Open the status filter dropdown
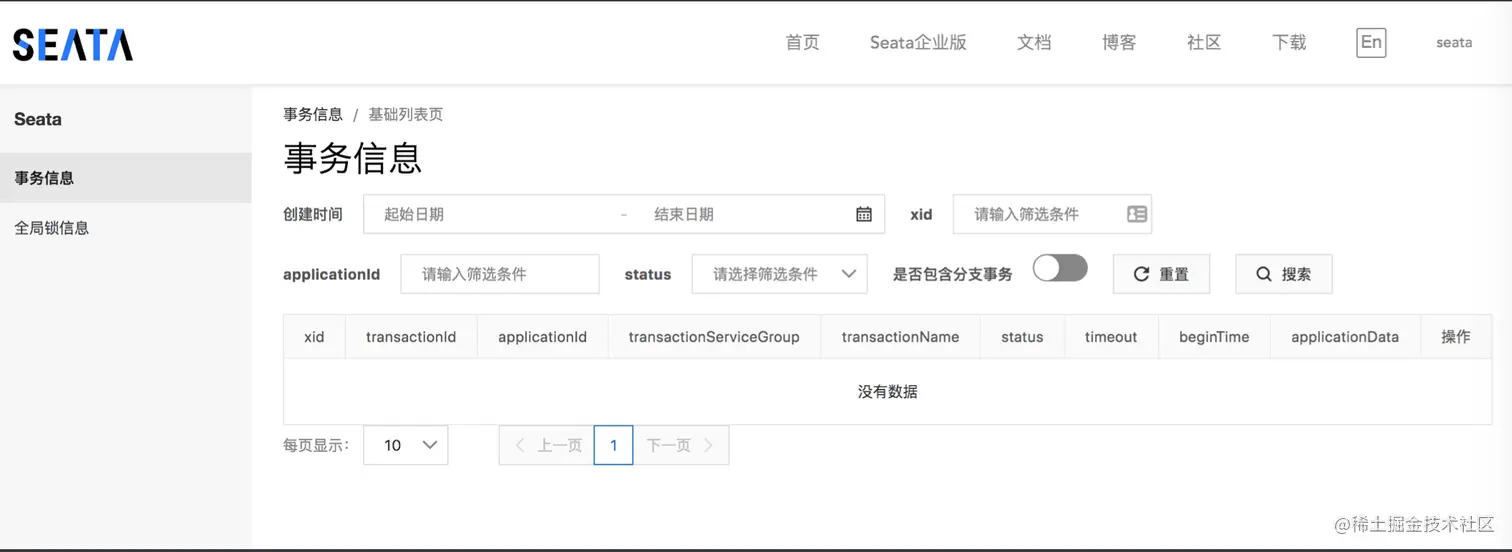Image resolution: width=1512 pixels, height=552 pixels. pyautogui.click(x=780, y=274)
